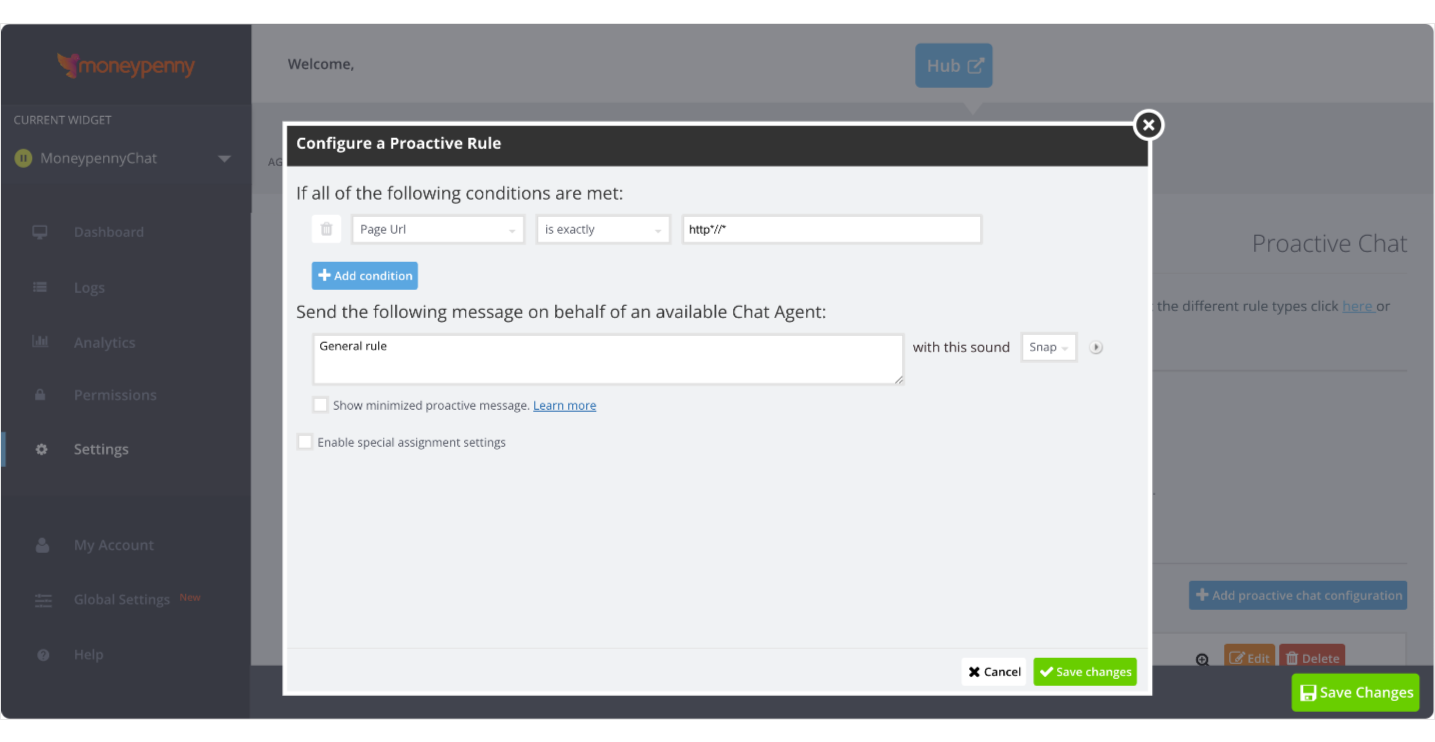Click the Analytics chart icon
Image resolution: width=1435 pixels, height=742 pixels.
click(x=40, y=342)
